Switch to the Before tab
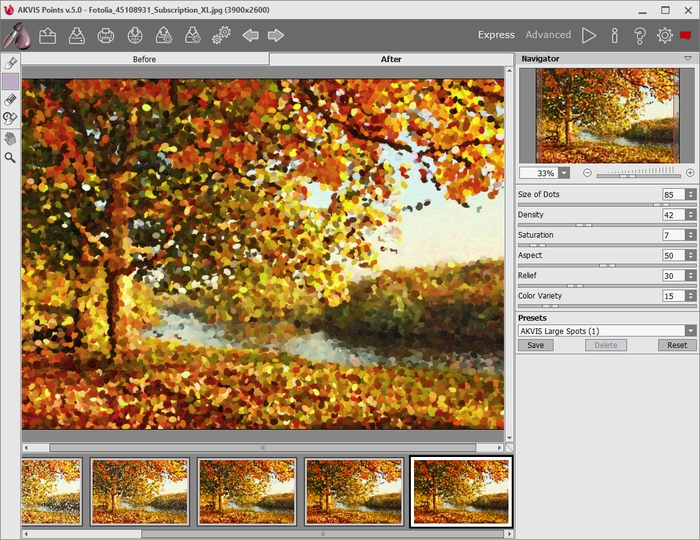Viewport: 700px width, 540px height. [144, 59]
